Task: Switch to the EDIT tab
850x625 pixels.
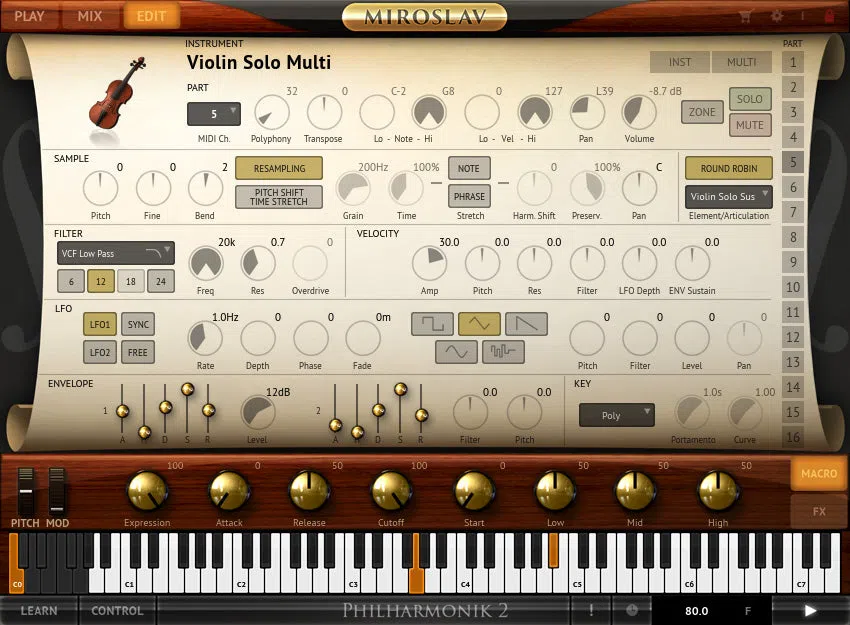Action: click(151, 16)
